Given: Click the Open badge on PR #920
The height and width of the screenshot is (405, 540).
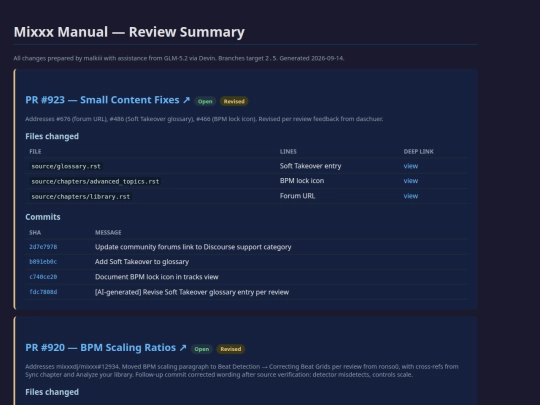Looking at the screenshot, I should tap(201, 349).
